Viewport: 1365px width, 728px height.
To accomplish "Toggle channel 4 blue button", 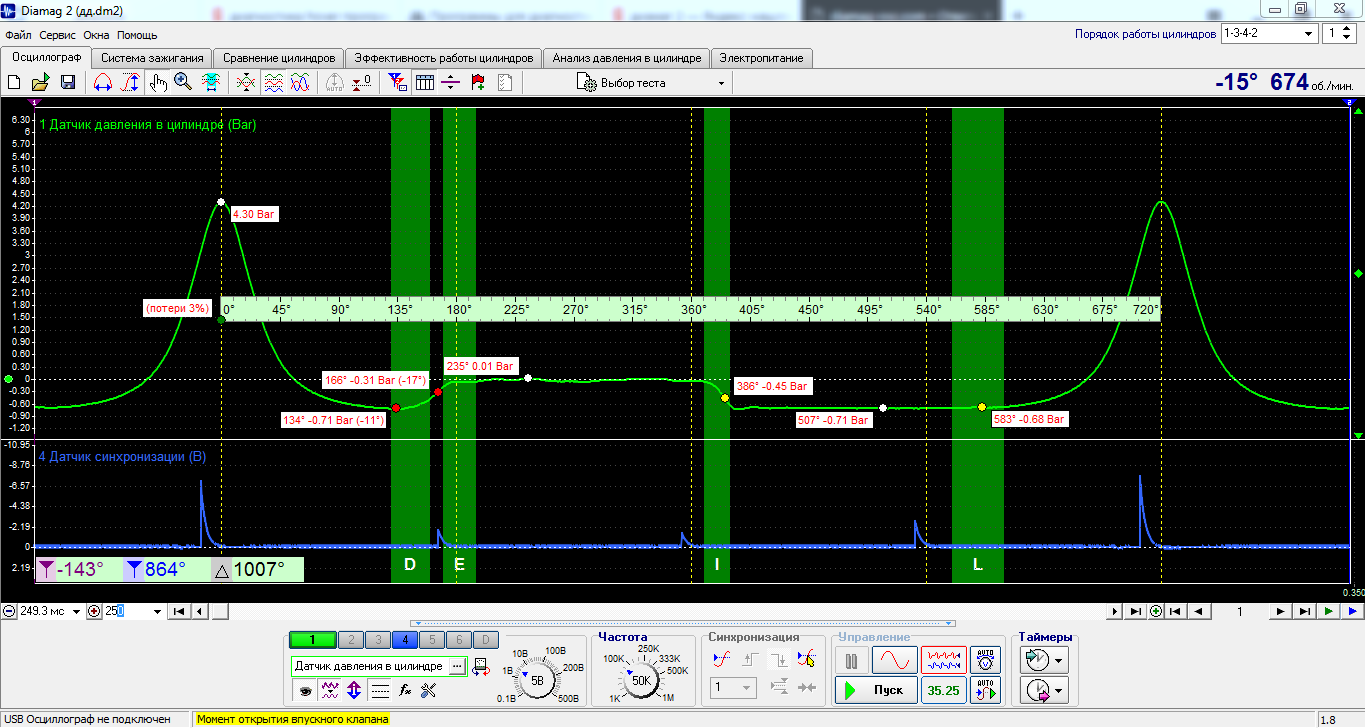I will tap(404, 640).
